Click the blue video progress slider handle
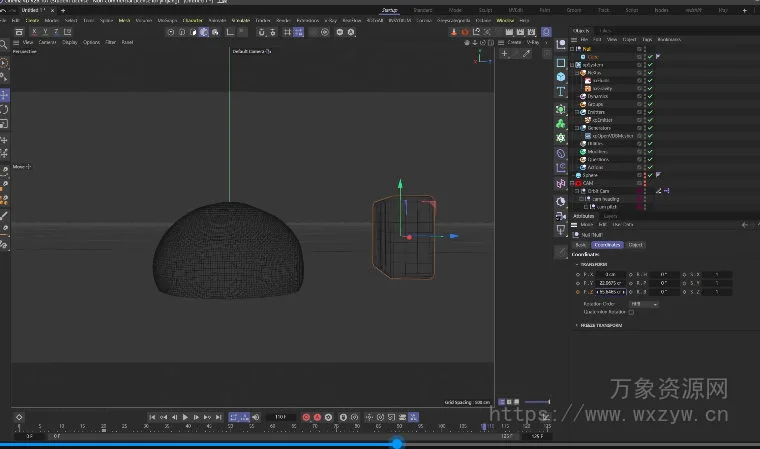This screenshot has height=449, width=760. 397,443
